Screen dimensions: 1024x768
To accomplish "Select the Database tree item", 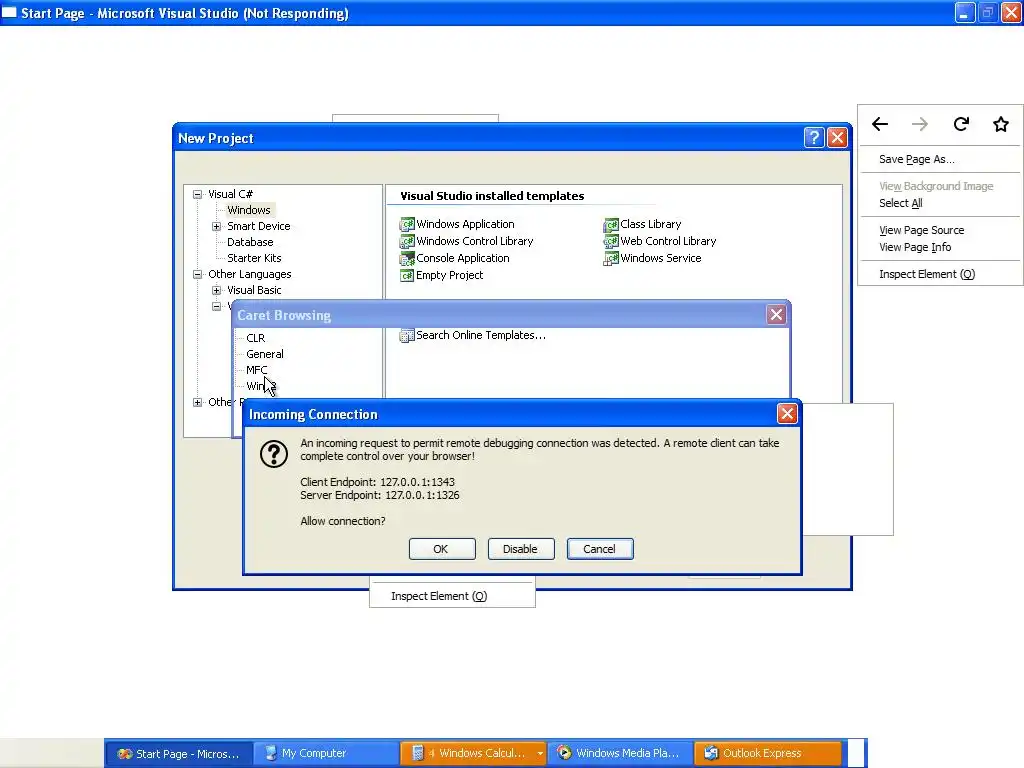I will 250,242.
